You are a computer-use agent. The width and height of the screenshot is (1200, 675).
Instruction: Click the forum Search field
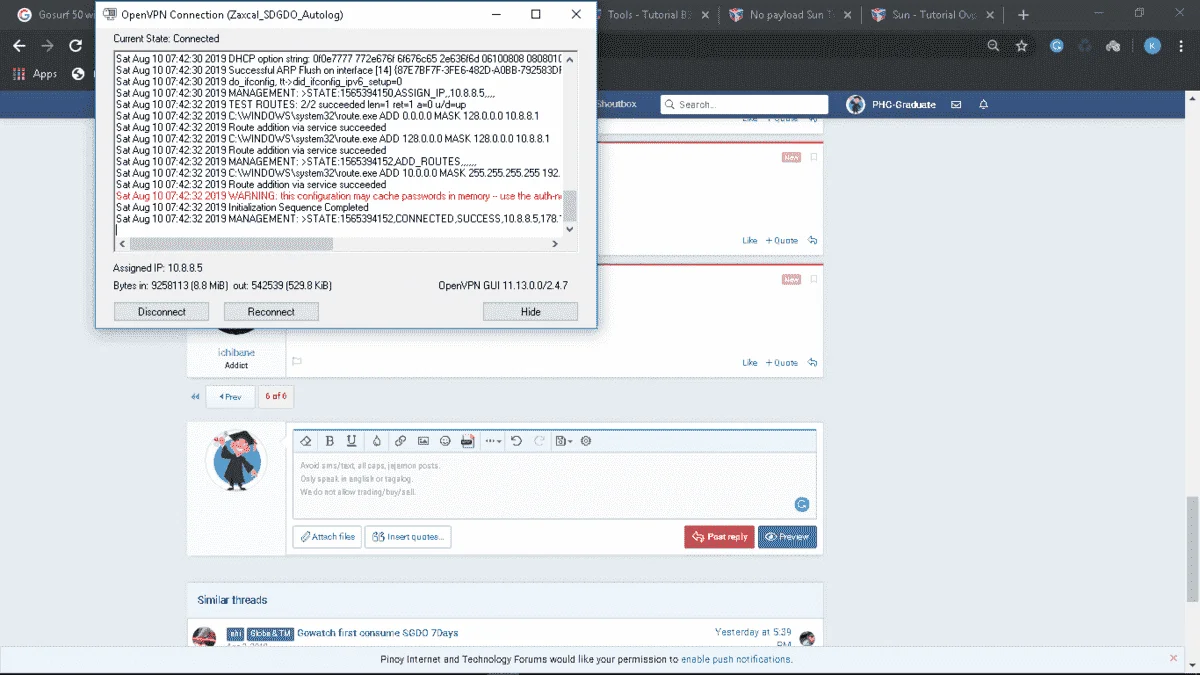[745, 104]
